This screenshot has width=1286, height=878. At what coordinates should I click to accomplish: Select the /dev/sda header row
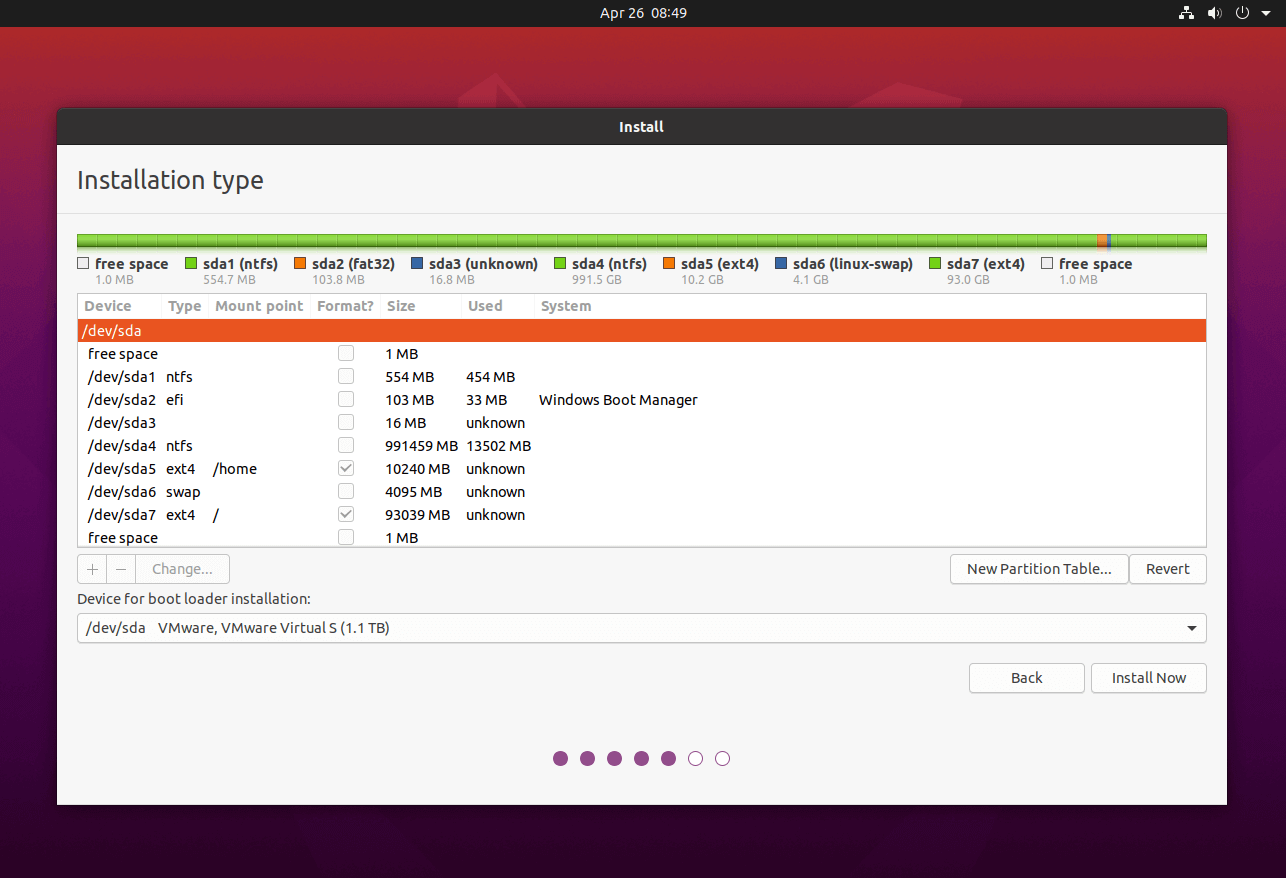tap(642, 331)
